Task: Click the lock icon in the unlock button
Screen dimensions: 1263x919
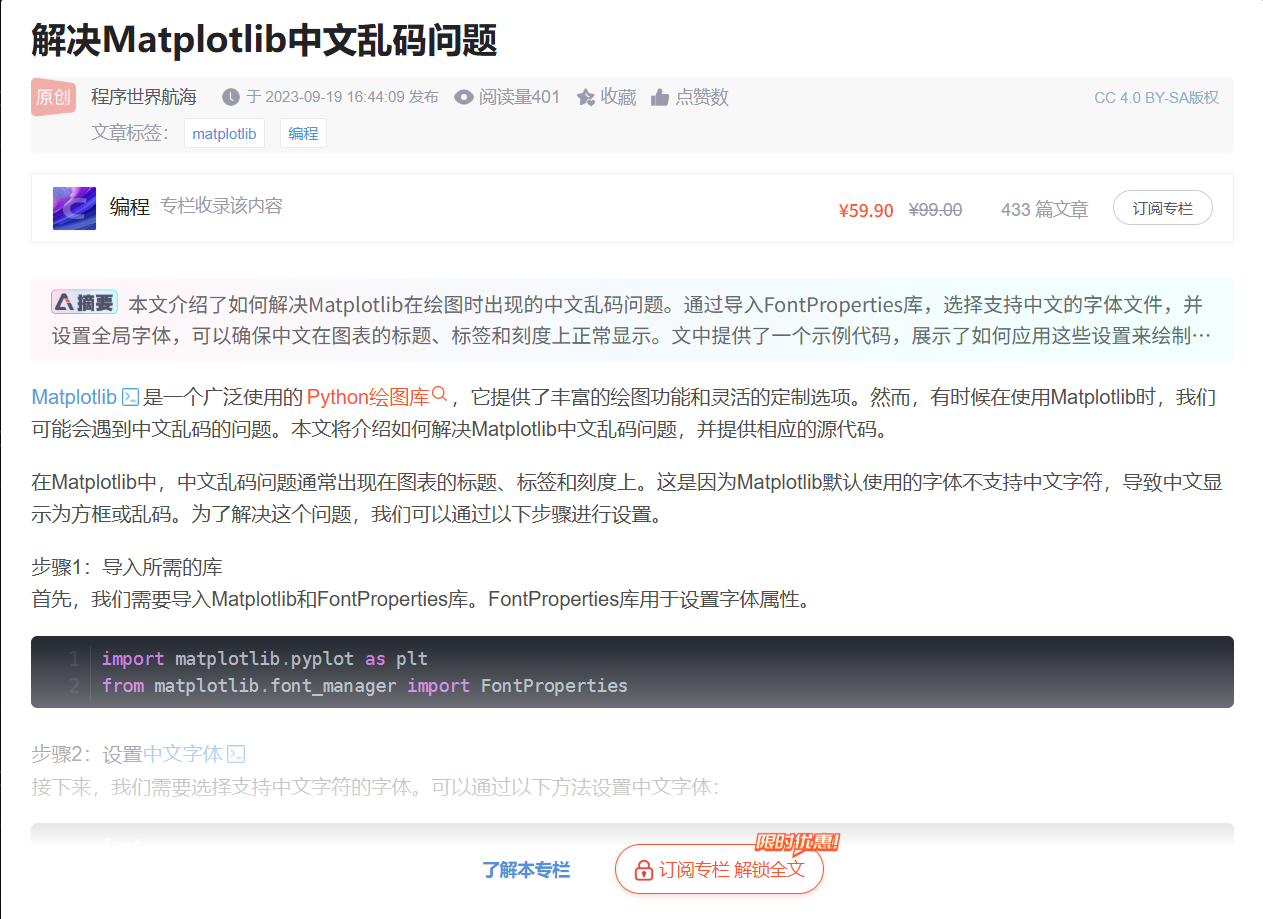Action: point(644,870)
